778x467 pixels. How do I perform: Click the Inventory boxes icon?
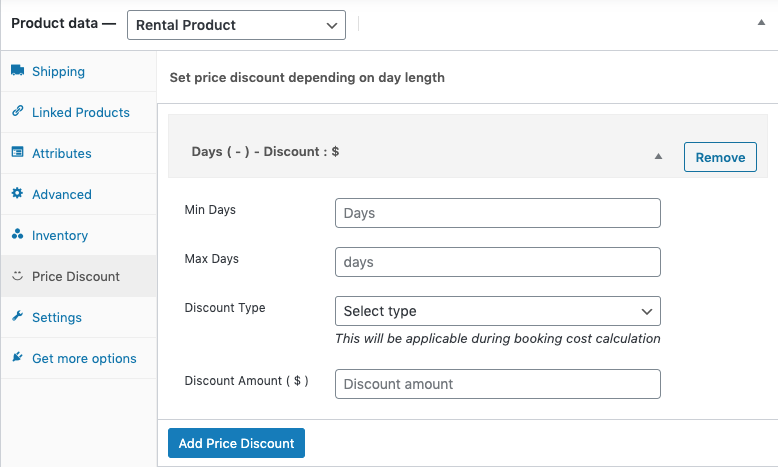pyautogui.click(x=18, y=235)
